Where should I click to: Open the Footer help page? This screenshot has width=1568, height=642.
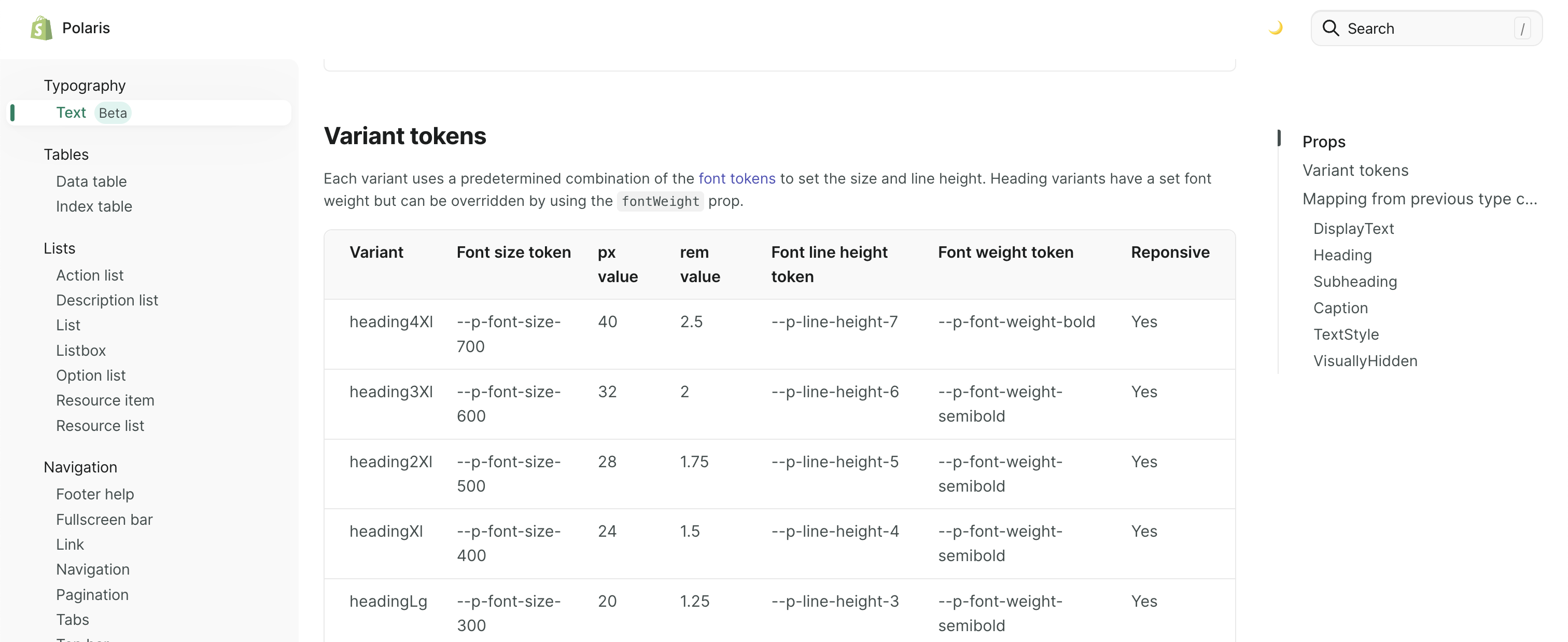point(95,494)
